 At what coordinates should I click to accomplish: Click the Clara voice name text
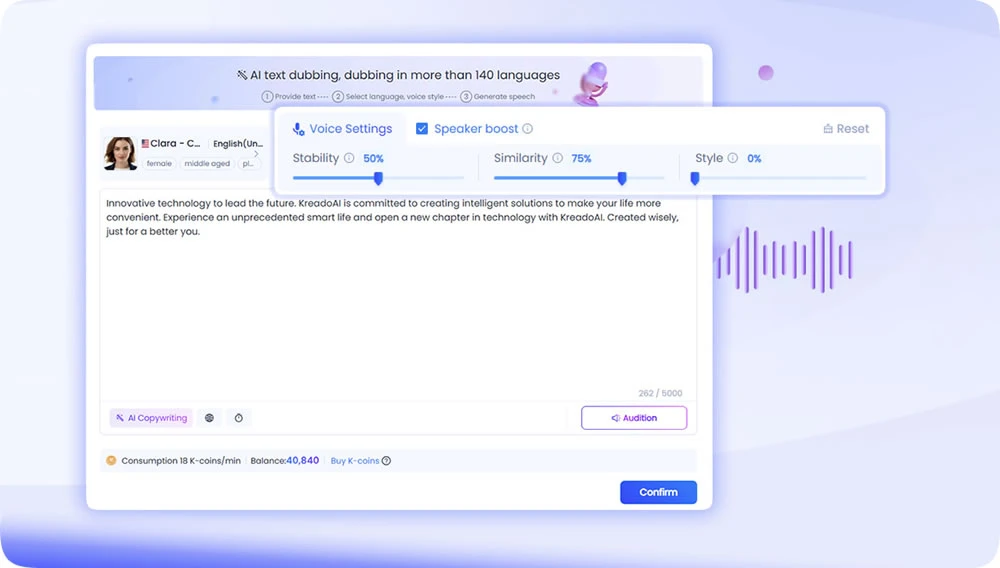coord(175,143)
